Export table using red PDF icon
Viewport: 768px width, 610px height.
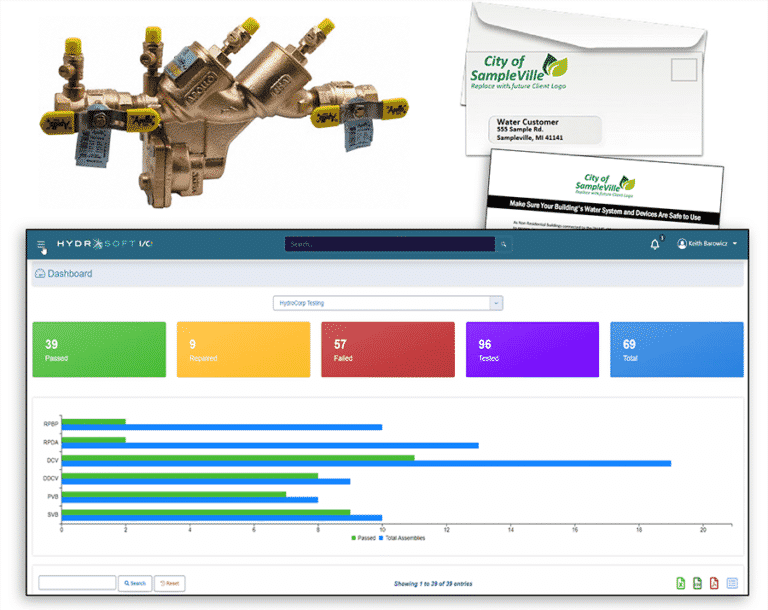click(714, 583)
